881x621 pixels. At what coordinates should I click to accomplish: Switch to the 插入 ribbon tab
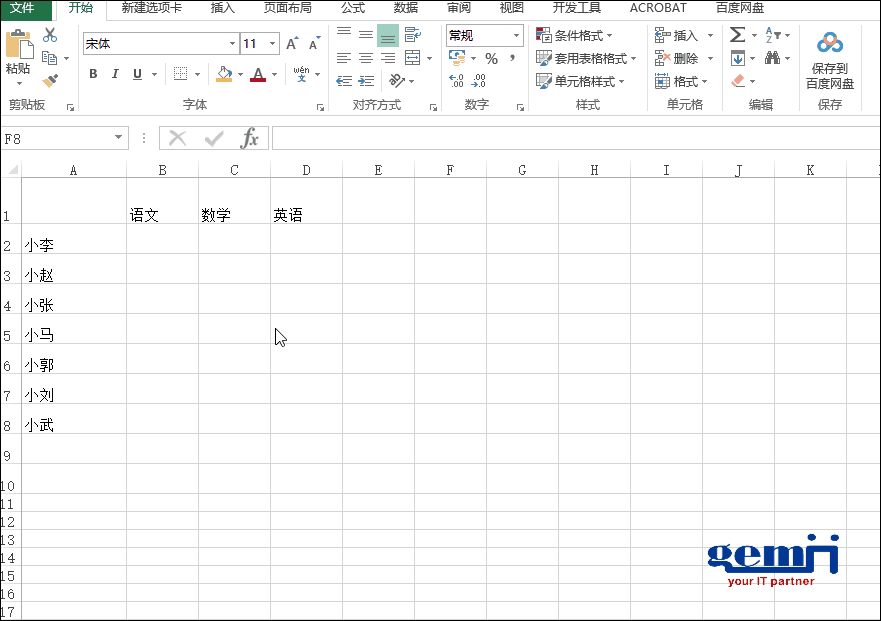pyautogui.click(x=222, y=9)
